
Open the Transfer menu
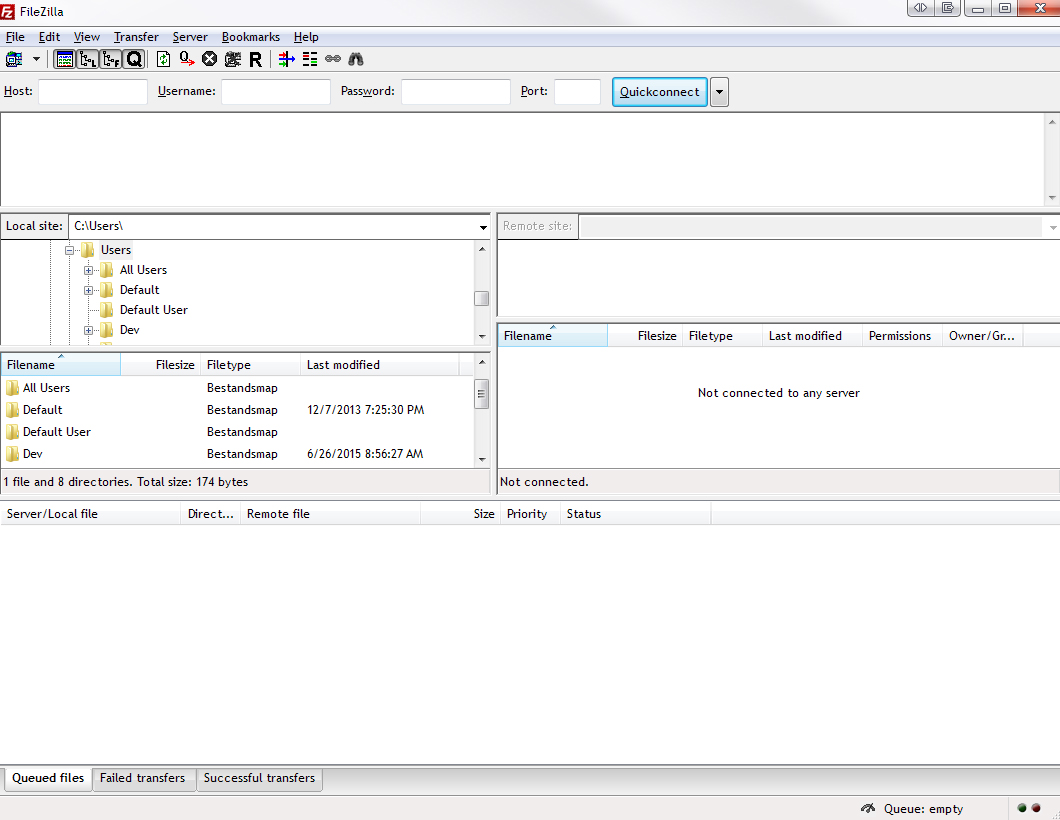[x=136, y=37]
